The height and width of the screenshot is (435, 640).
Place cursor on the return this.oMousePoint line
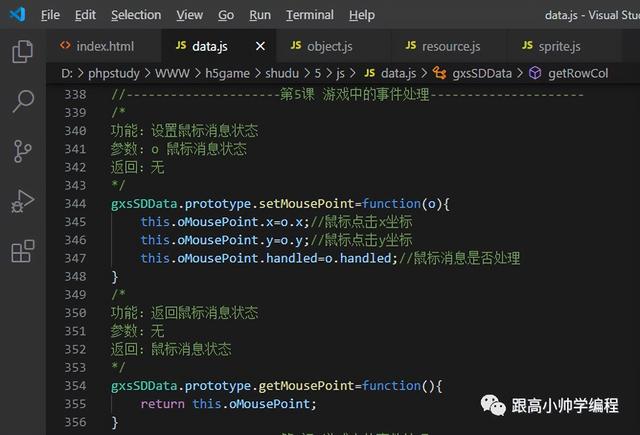coord(228,404)
